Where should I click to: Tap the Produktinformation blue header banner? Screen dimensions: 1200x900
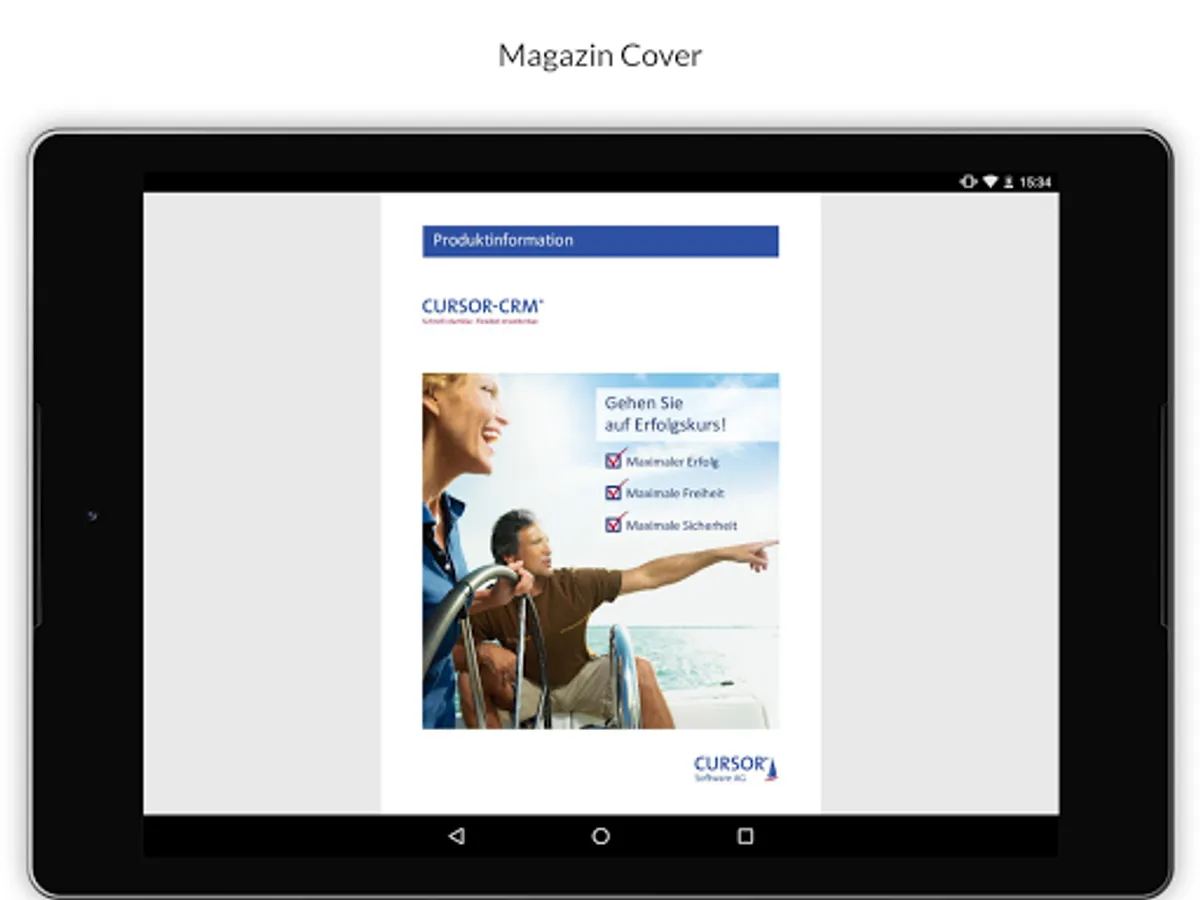coord(600,241)
